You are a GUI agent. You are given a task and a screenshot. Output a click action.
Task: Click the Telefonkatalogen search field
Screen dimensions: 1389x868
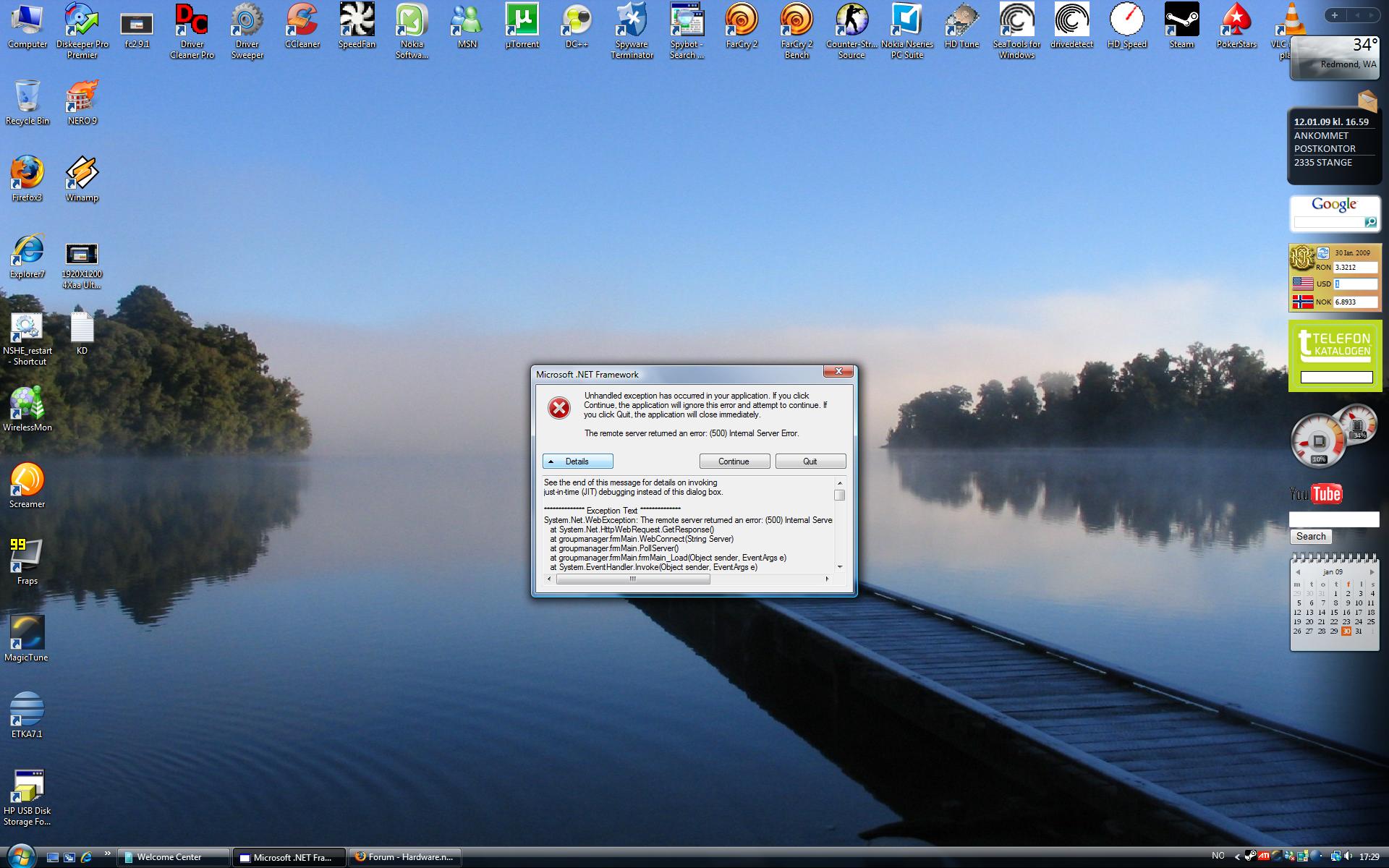[x=1336, y=377]
